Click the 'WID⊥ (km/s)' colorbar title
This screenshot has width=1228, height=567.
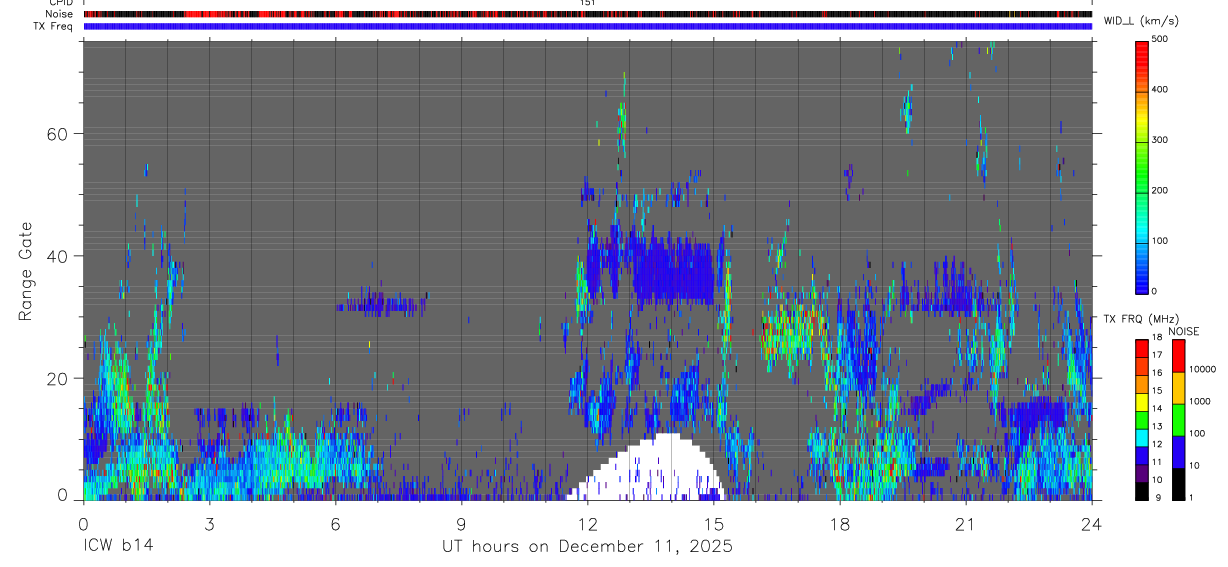[1143, 21]
